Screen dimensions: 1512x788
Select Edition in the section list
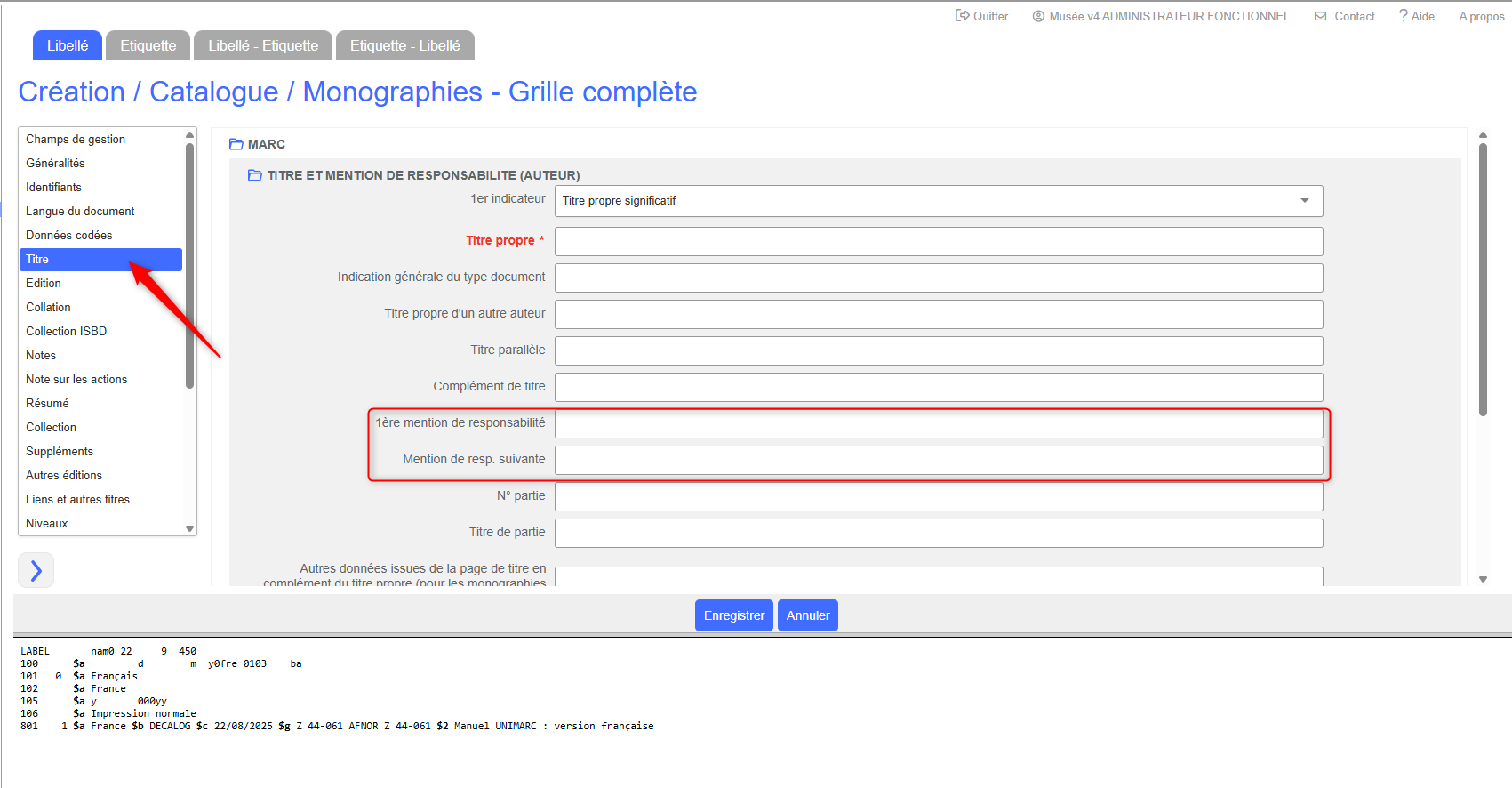pyautogui.click(x=44, y=284)
